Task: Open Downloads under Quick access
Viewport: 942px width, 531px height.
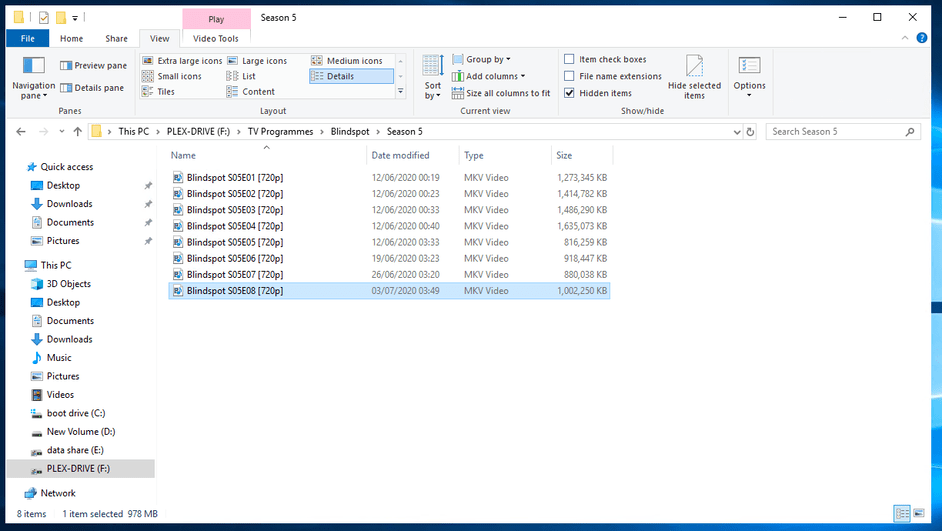Action: (x=69, y=204)
